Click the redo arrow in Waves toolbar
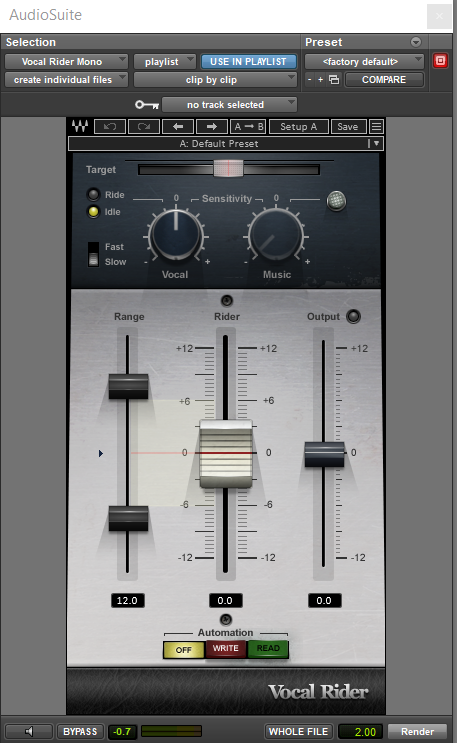 click(144, 127)
